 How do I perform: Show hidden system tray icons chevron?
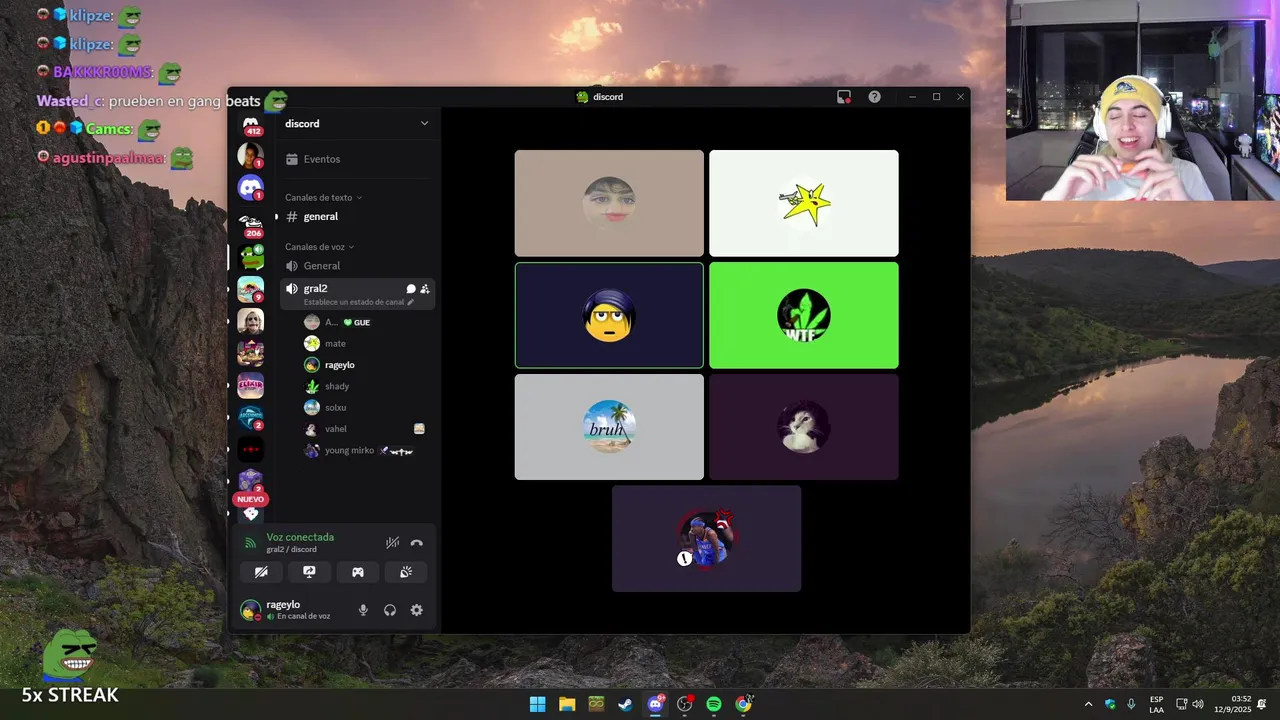point(1088,704)
